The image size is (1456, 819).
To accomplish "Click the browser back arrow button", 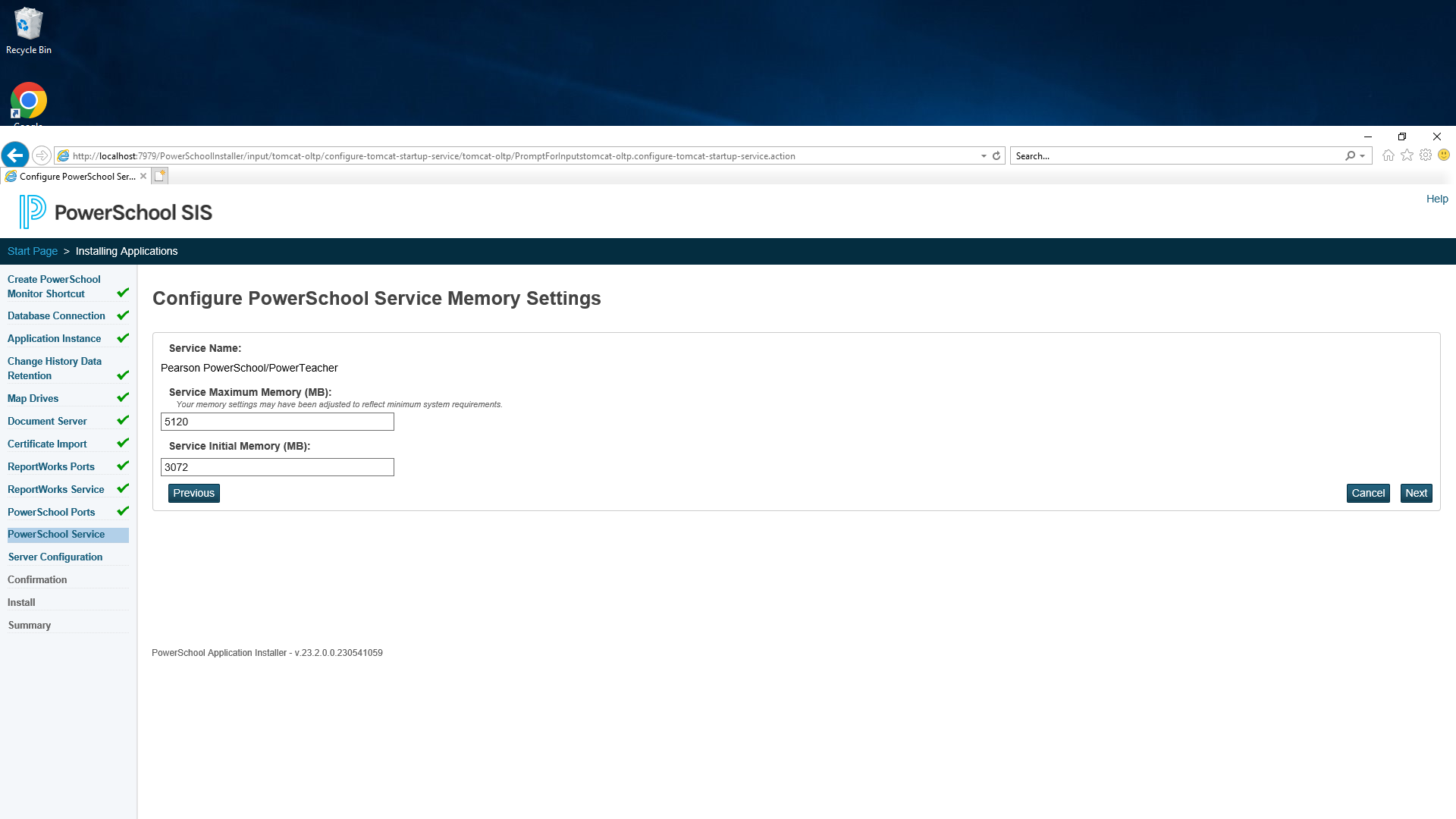I will coord(15,155).
